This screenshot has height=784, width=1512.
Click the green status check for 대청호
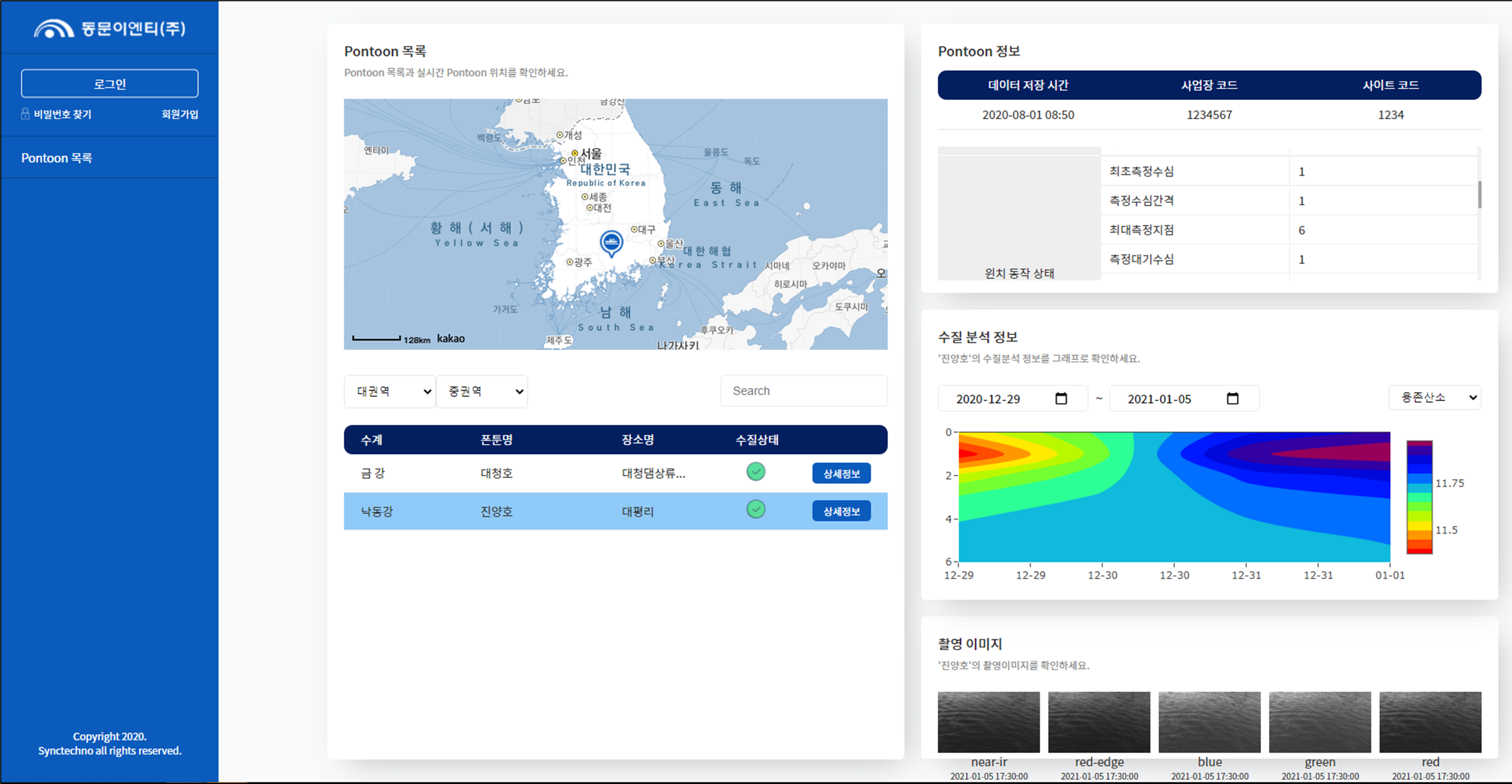pyautogui.click(x=755, y=472)
